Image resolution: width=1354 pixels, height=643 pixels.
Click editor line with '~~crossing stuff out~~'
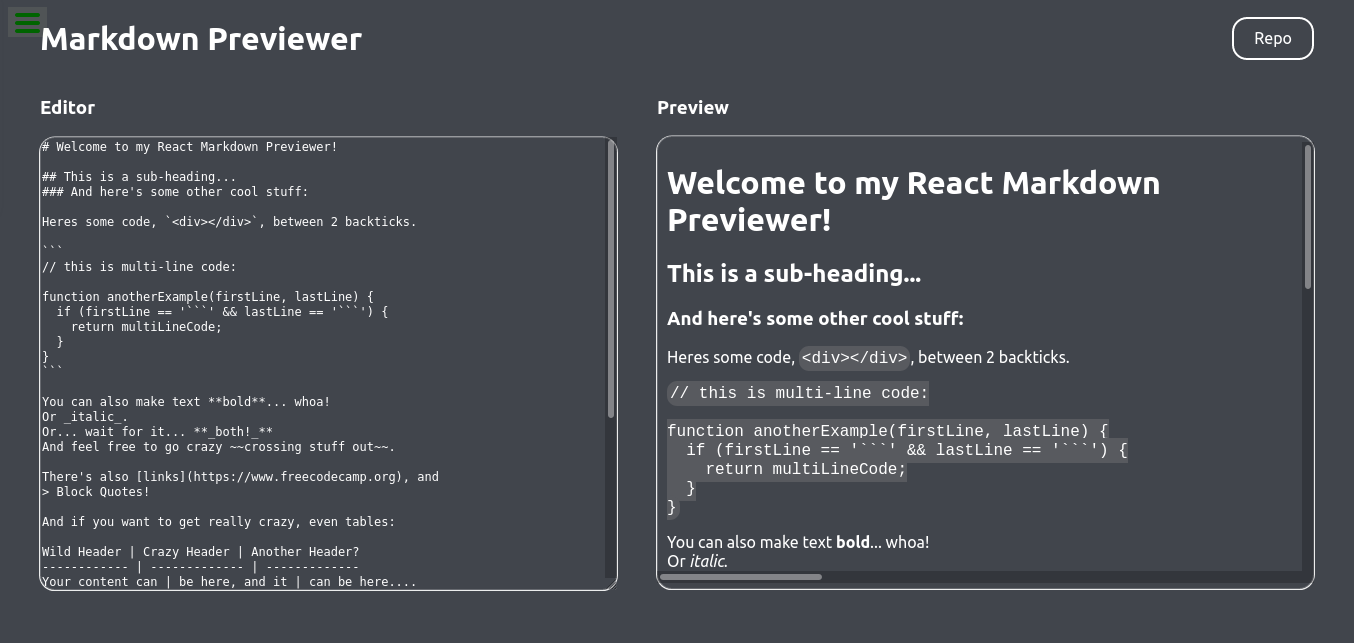tap(218, 447)
